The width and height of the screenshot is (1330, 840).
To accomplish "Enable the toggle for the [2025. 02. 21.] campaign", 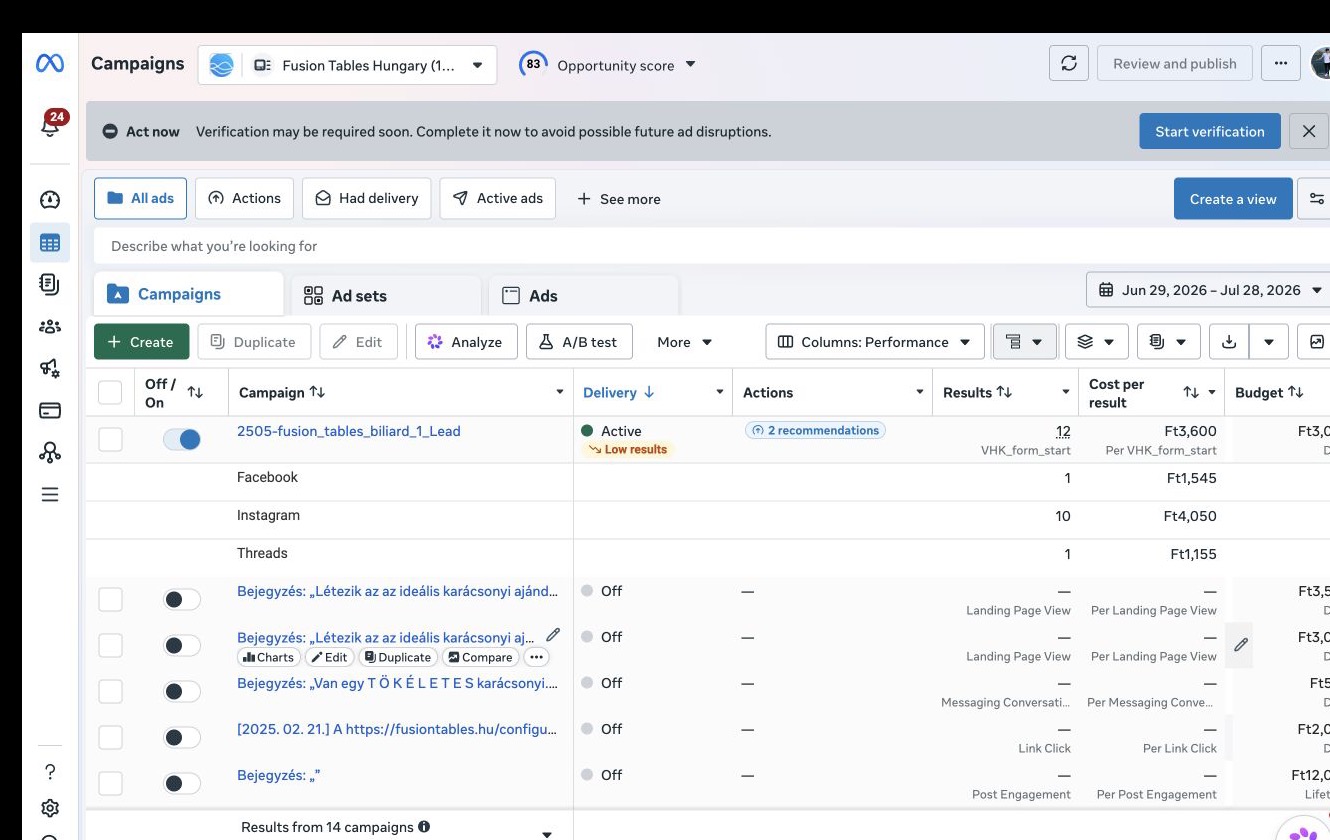I will [x=182, y=737].
